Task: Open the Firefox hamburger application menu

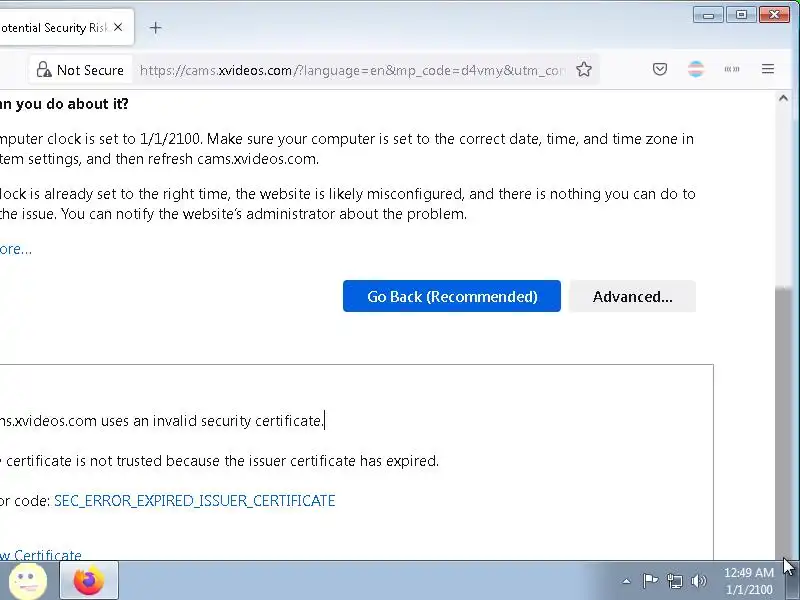Action: 768,69
